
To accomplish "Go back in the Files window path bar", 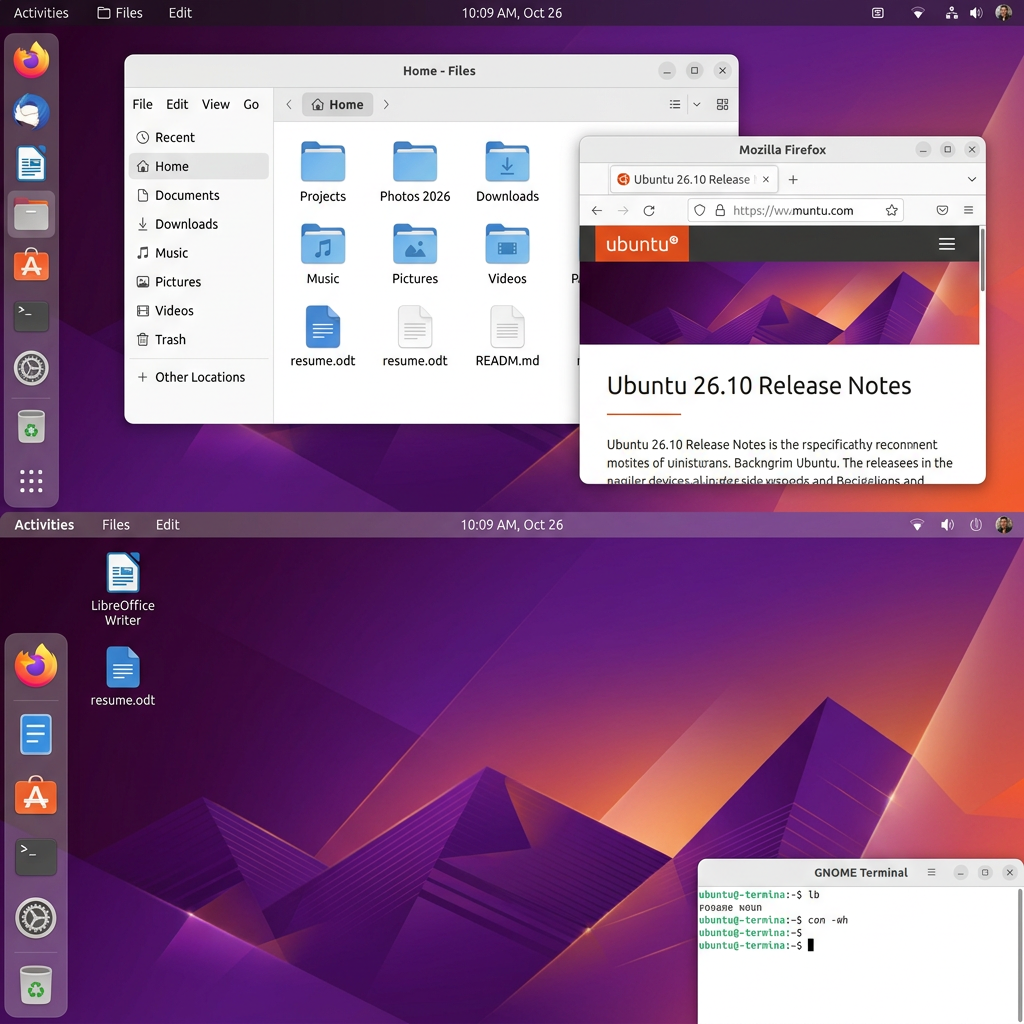I will [x=289, y=104].
